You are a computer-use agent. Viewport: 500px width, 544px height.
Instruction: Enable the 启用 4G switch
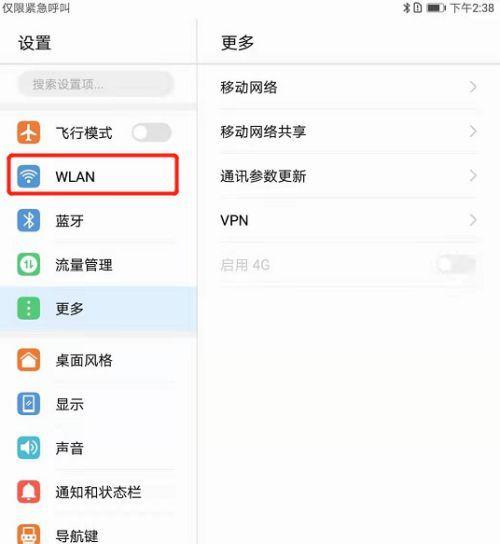click(x=456, y=265)
